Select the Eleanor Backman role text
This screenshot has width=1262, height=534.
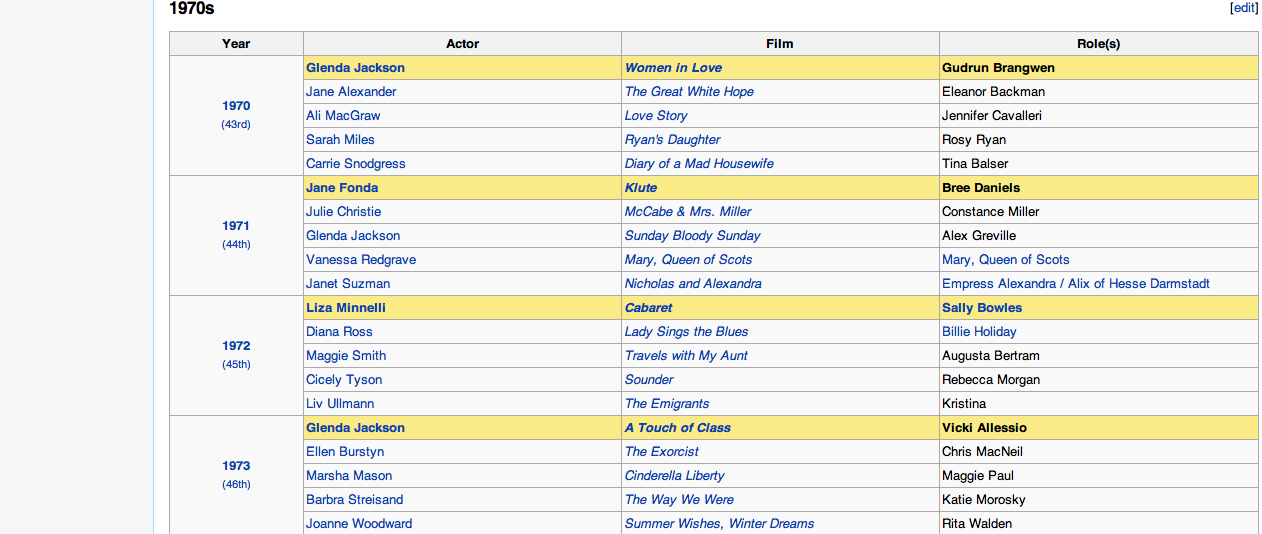[x=993, y=92]
